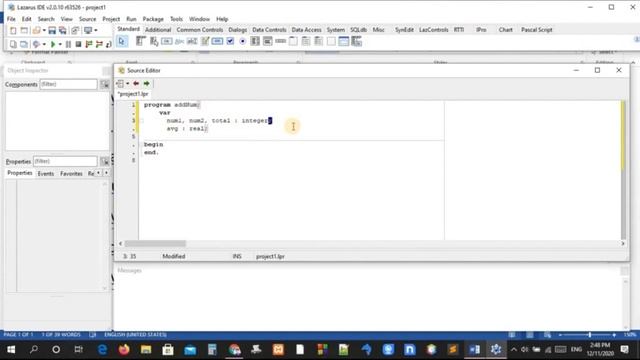This screenshot has height=360, width=640.
Task: Expand hidden Object Inspector tabs arrow
Action: tap(106, 173)
